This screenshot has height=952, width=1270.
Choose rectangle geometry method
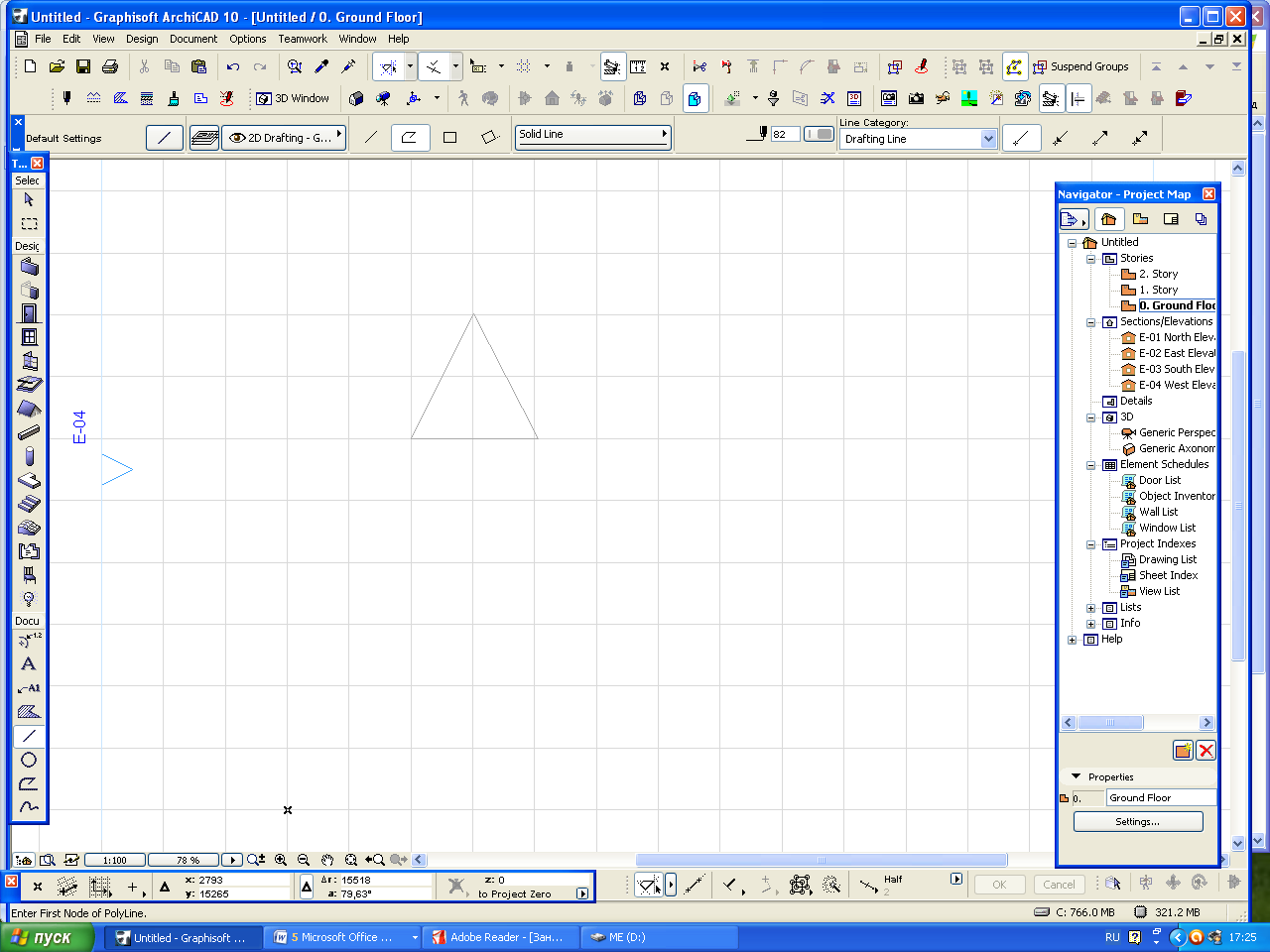449,137
